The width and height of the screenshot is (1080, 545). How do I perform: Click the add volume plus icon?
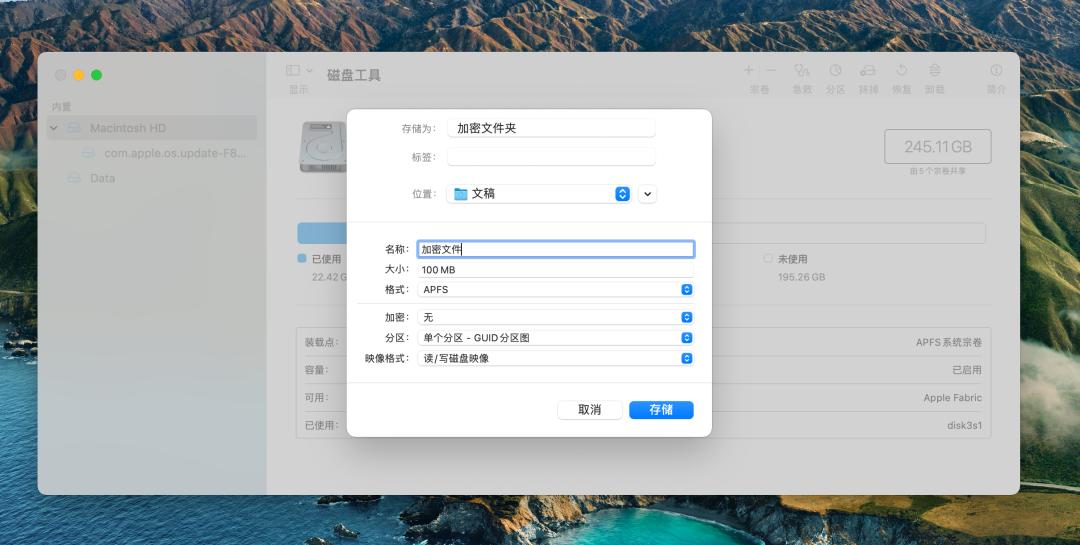coord(749,70)
